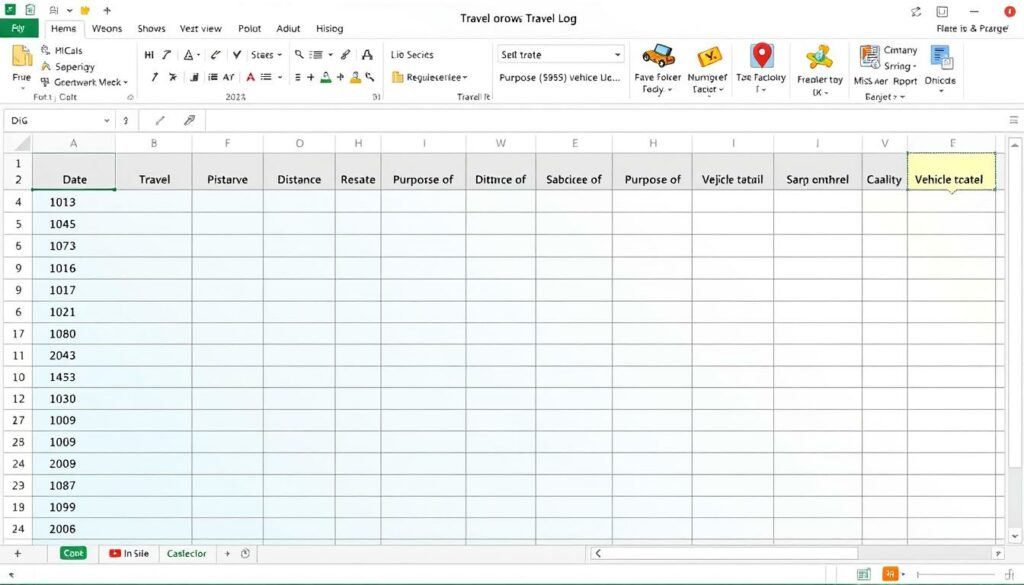Click the magnifier search icon in ribbon

tap(298, 55)
